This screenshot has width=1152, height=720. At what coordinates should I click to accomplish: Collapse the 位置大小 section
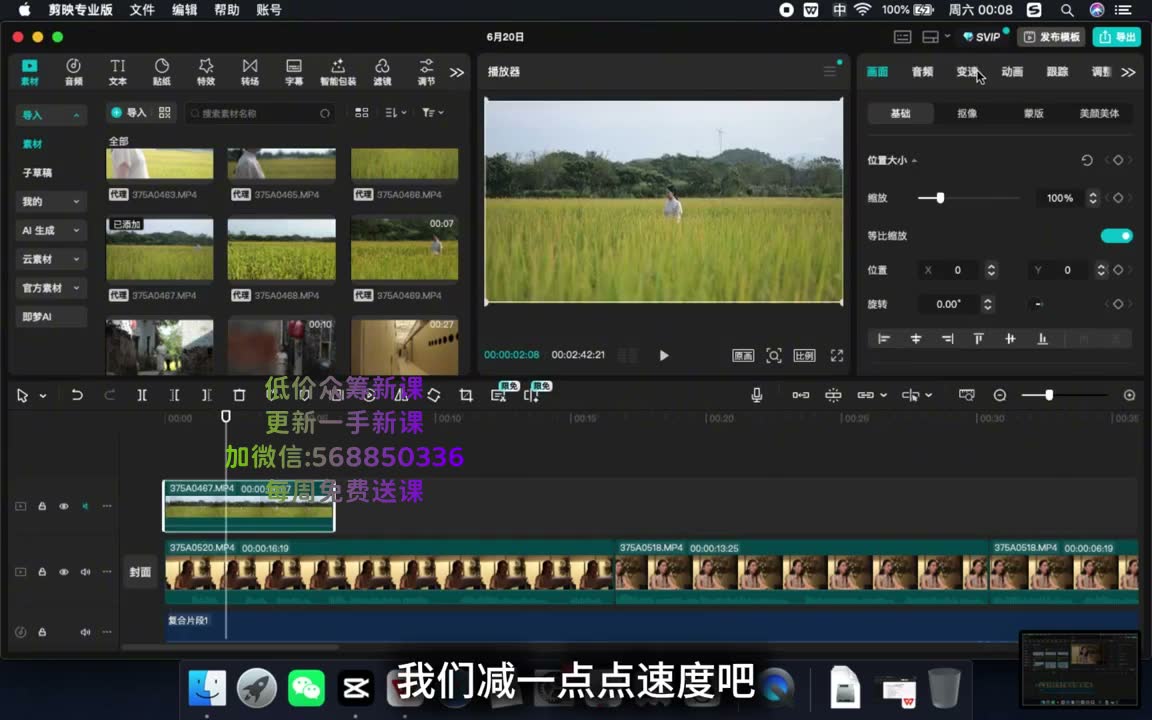click(x=915, y=160)
